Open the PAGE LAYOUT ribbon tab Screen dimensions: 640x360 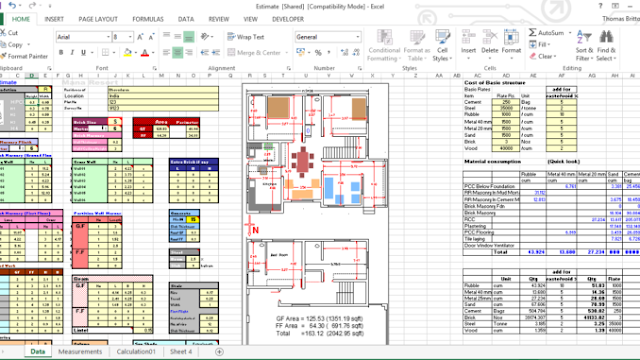[x=98, y=19]
